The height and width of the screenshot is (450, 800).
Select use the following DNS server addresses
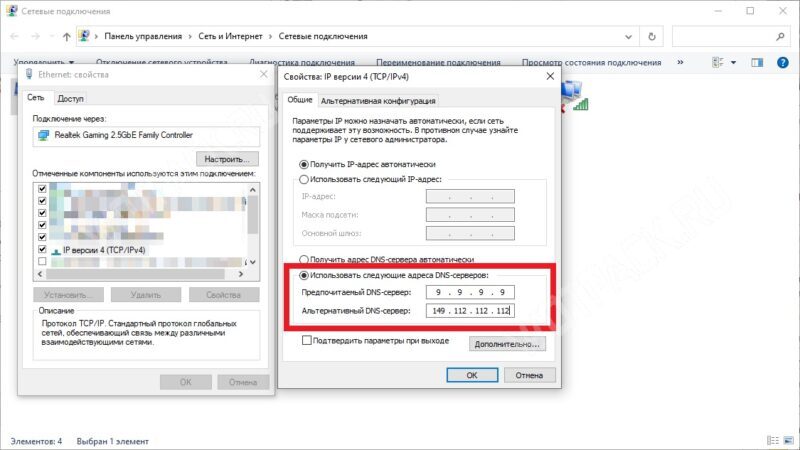tap(304, 275)
